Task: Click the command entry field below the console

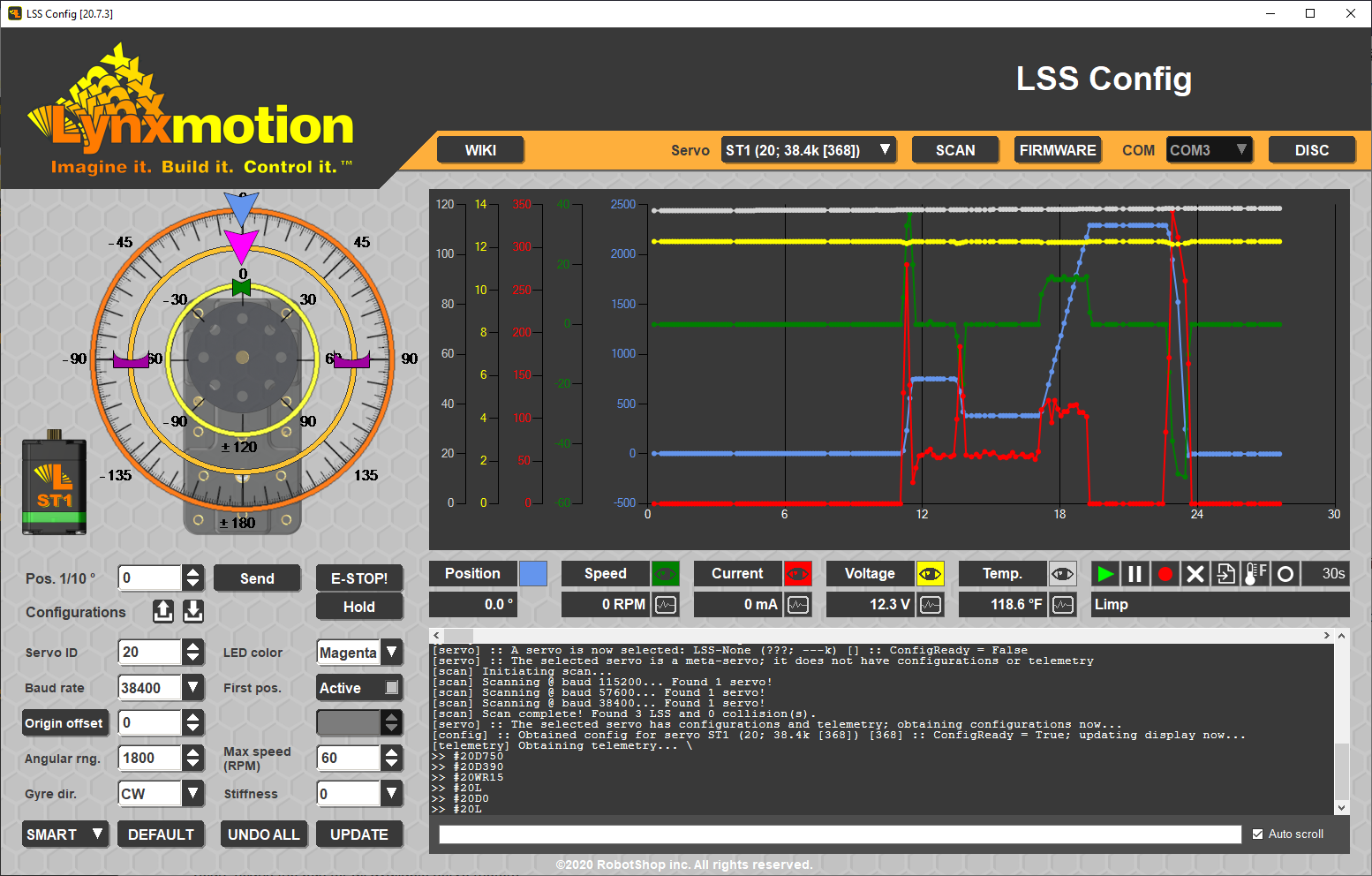Action: 840,834
